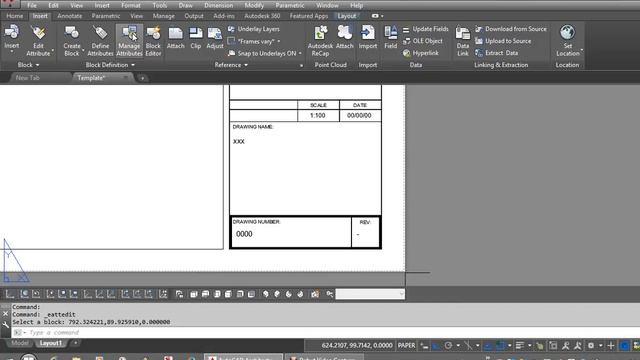Switch to the Annotate ribbon tab
The image size is (640, 360).
click(x=69, y=16)
